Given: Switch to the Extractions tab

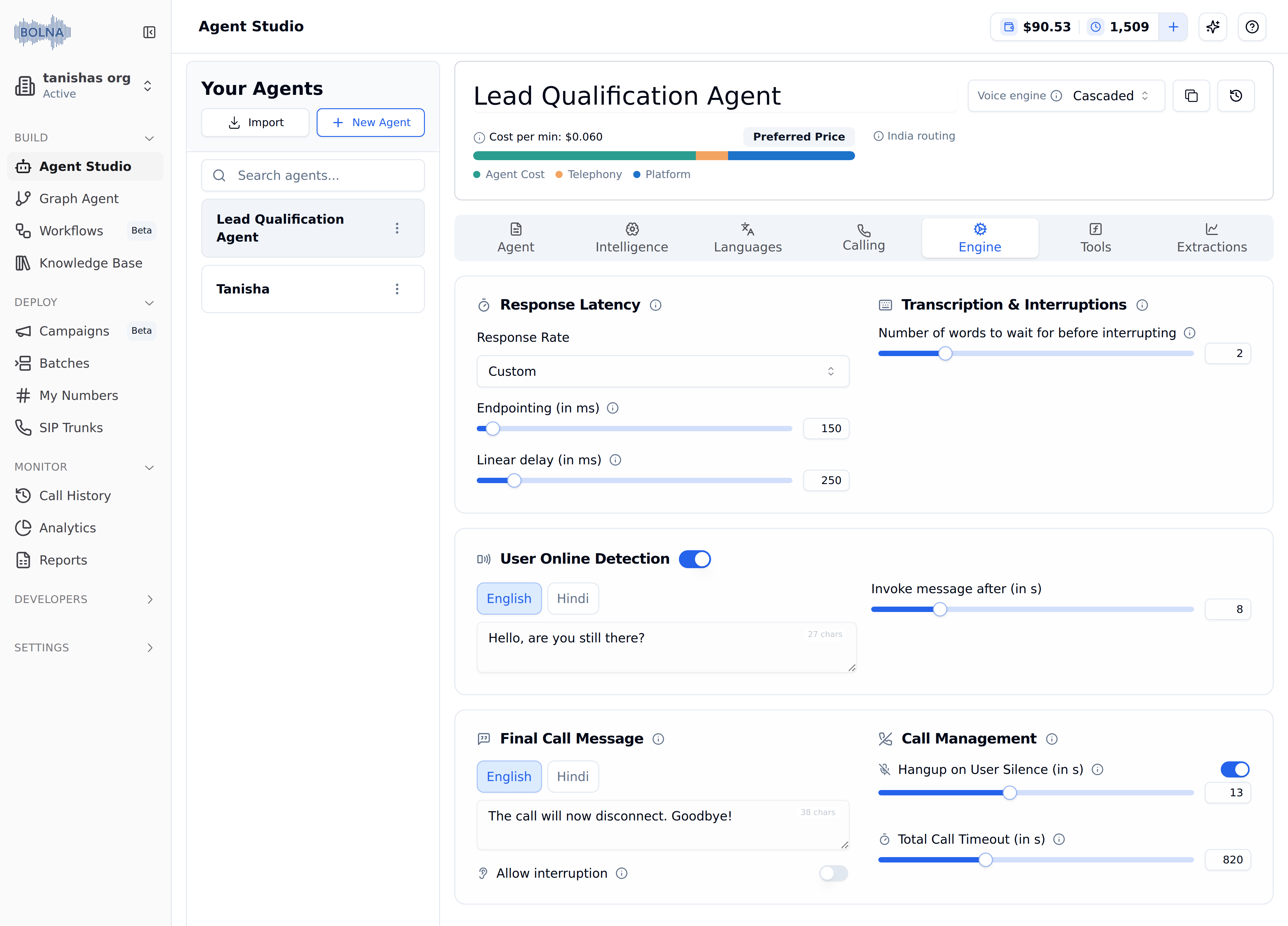Looking at the screenshot, I should pyautogui.click(x=1211, y=238).
